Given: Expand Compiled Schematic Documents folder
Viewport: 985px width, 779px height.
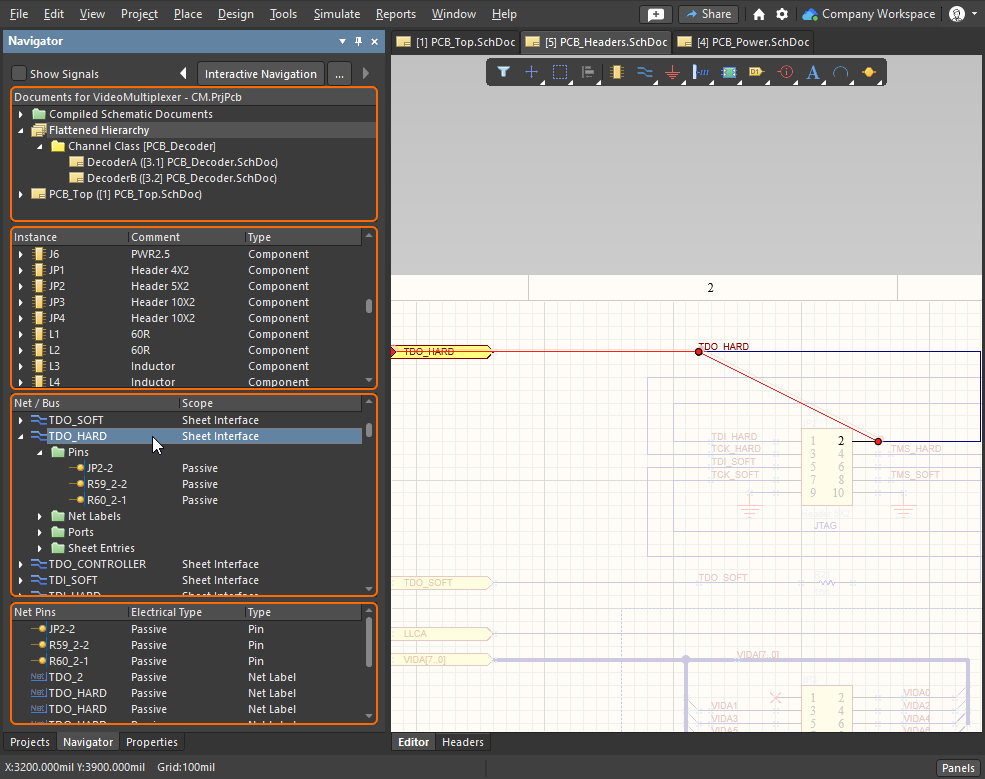Looking at the screenshot, I should click(21, 114).
